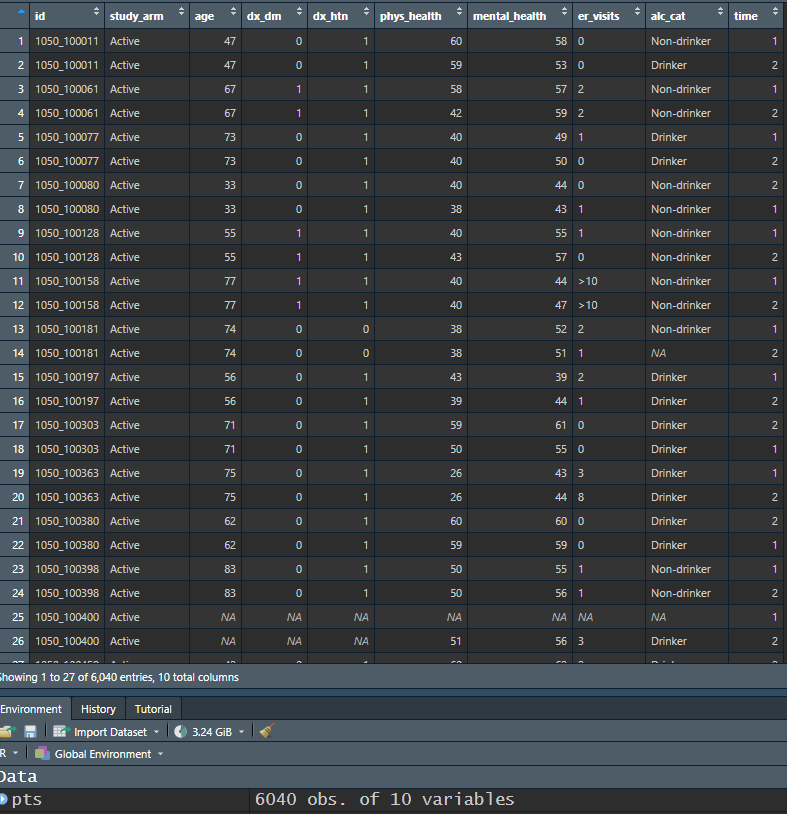The image size is (787, 814).
Task: Open the Global Environment dropdown
Action: (160, 754)
